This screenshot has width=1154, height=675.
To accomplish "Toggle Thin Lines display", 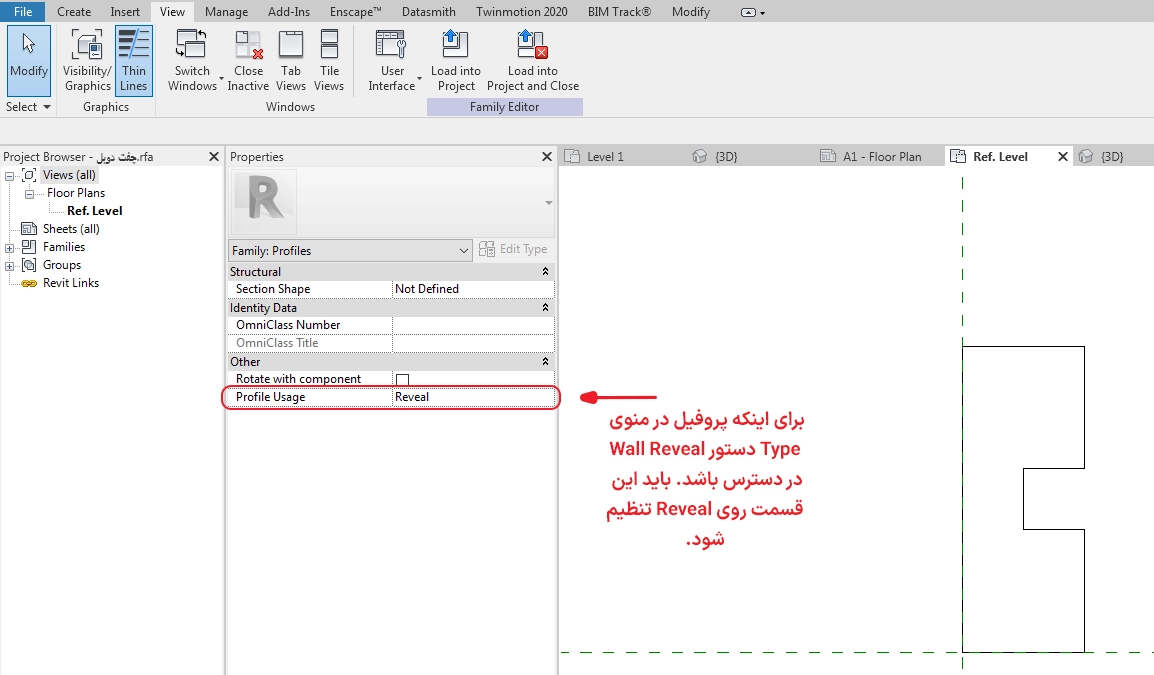I will click(x=133, y=60).
